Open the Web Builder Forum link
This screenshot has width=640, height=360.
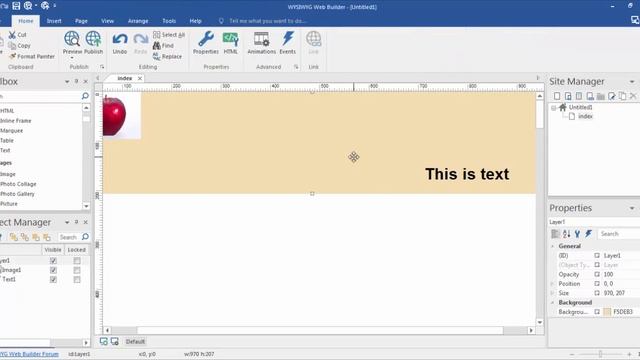point(29,354)
